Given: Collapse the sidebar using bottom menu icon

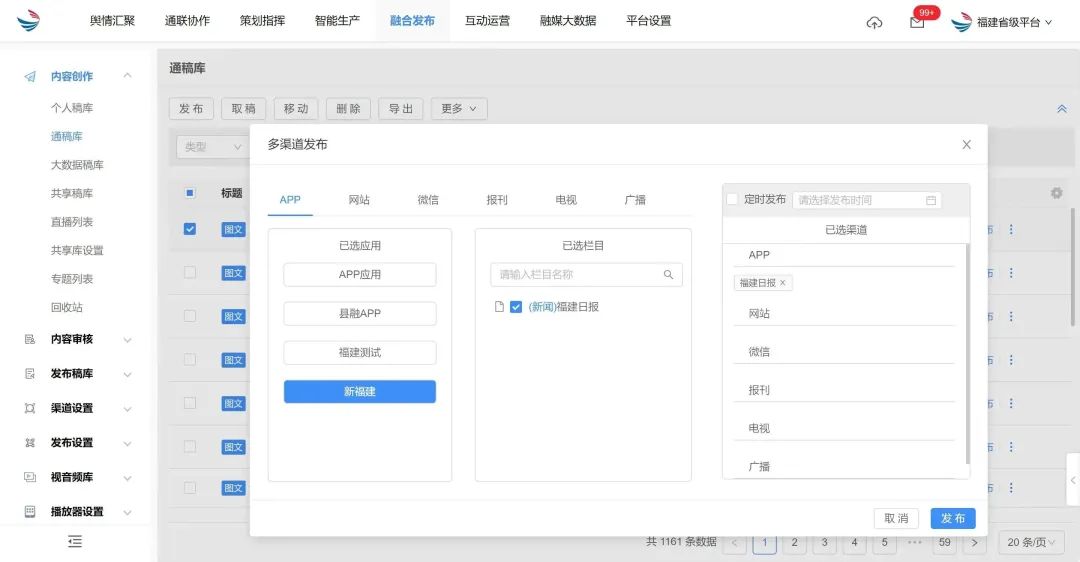Looking at the screenshot, I should [75, 541].
